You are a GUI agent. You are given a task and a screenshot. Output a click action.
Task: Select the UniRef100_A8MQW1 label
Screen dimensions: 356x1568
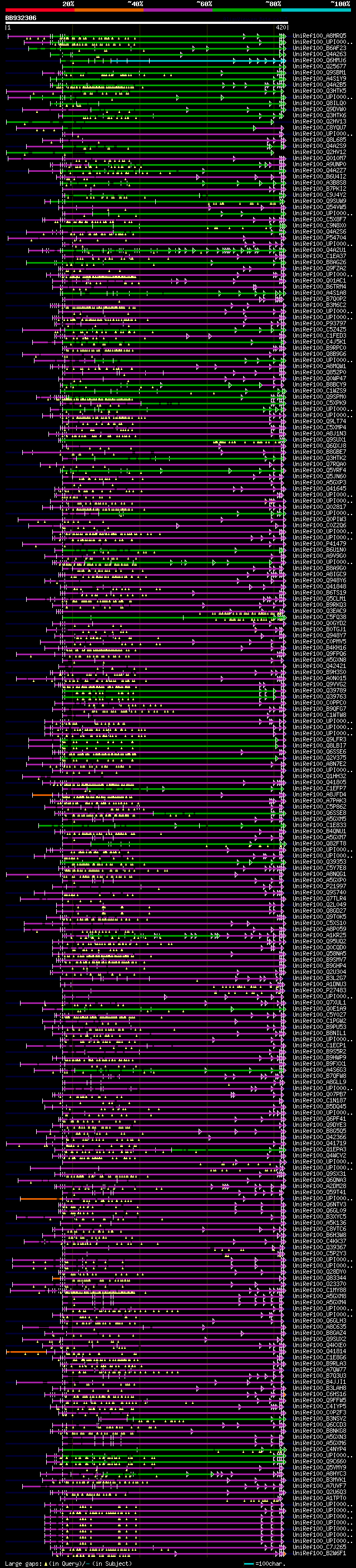[319, 367]
